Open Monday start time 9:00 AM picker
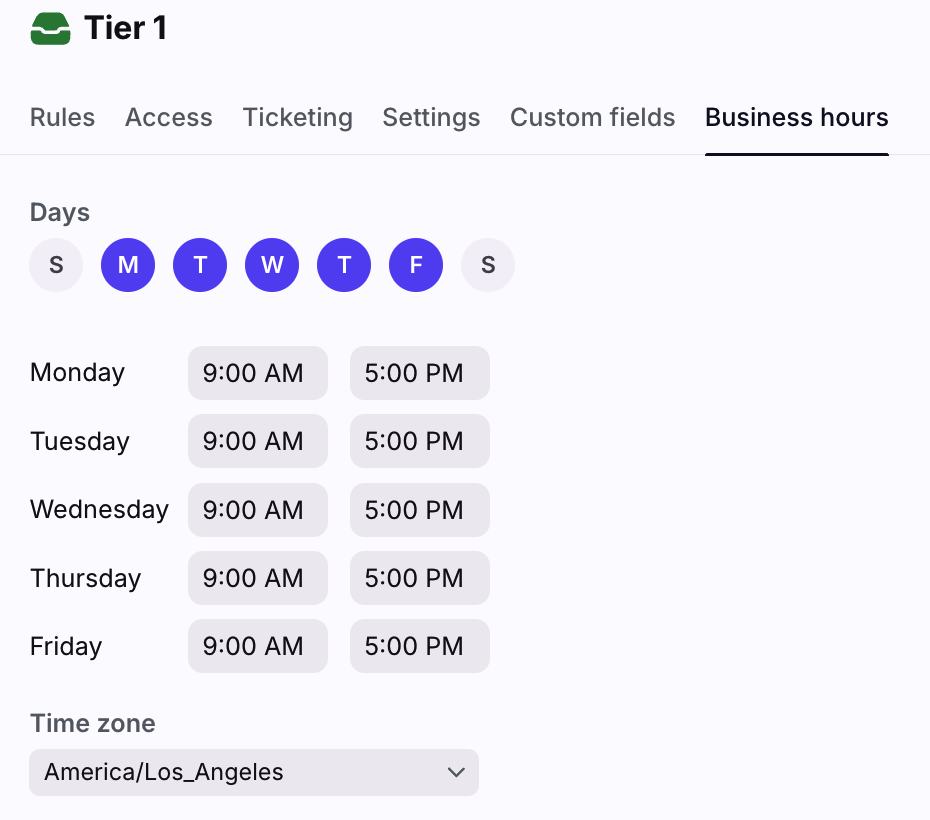Screen dimensions: 930x820 coord(258,373)
